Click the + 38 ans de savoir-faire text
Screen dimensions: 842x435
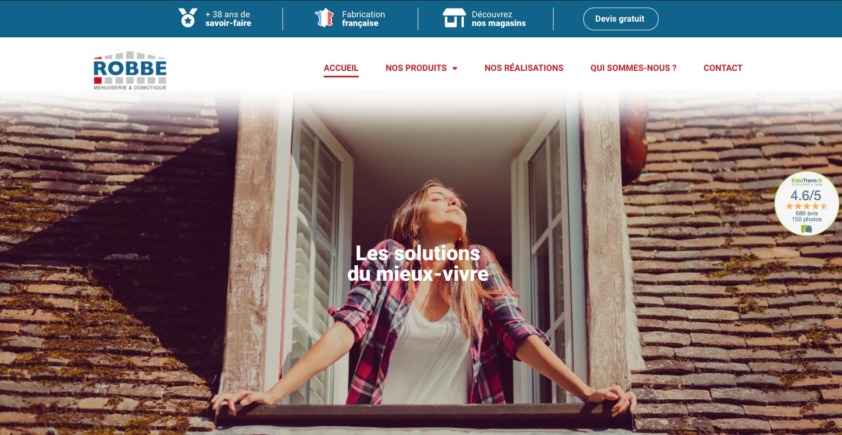[228, 19]
